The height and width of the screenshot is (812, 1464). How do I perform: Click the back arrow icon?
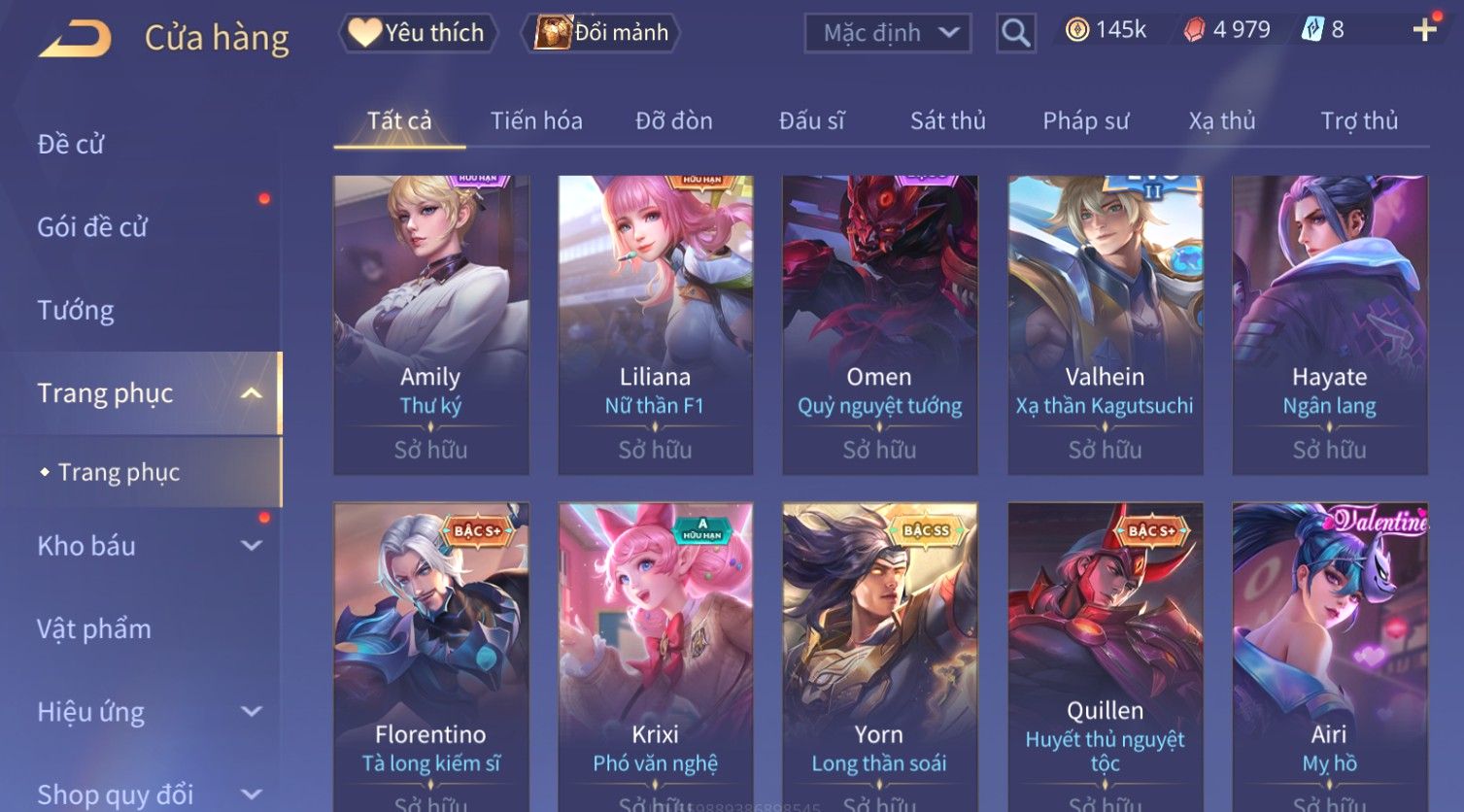tap(75, 38)
